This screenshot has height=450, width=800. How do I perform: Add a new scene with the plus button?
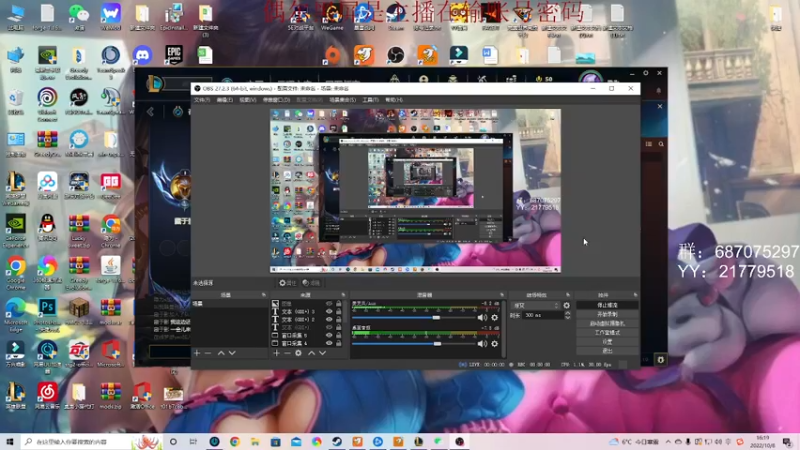coord(197,353)
